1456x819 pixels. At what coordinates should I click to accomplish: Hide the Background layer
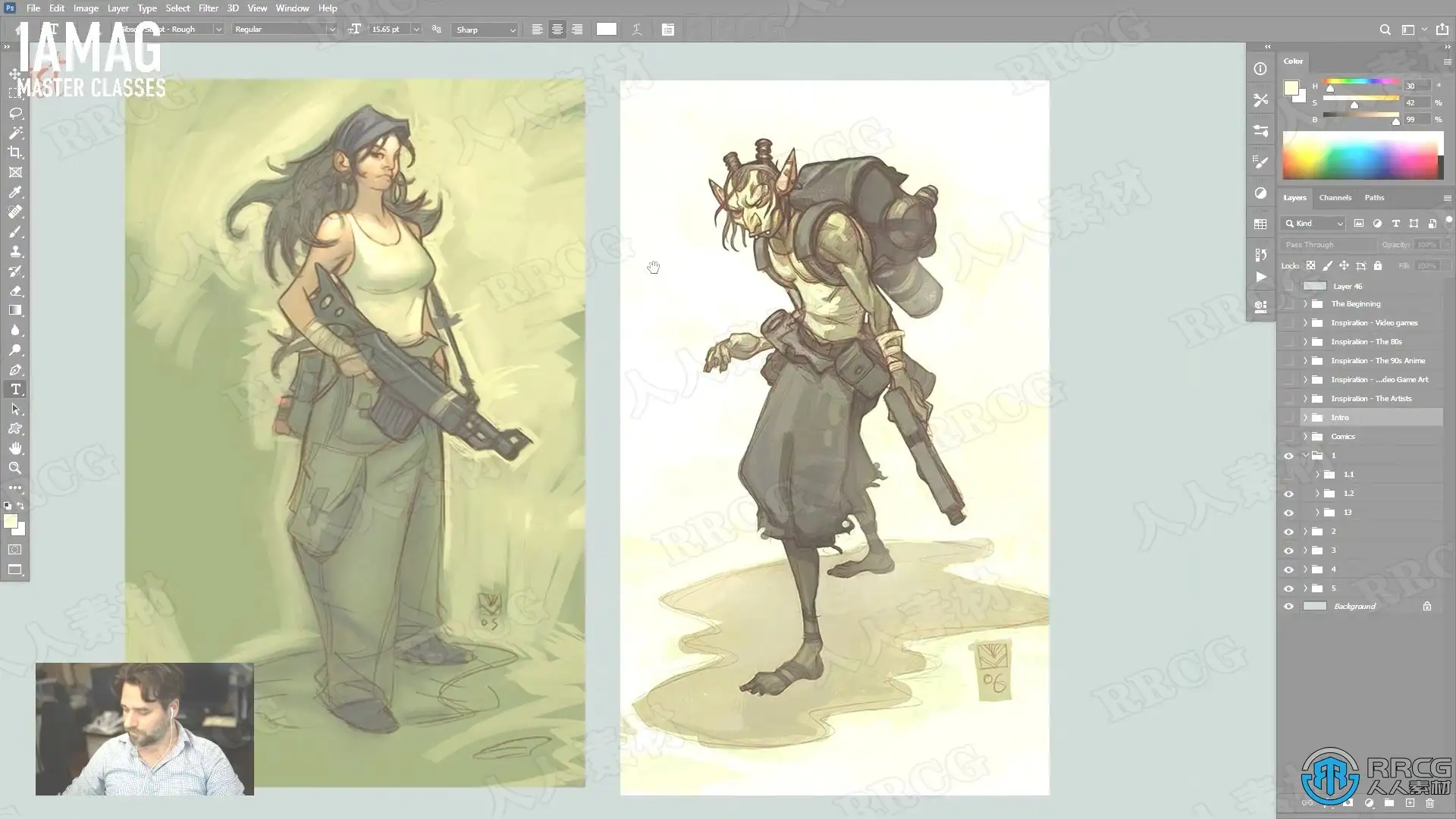(1288, 607)
